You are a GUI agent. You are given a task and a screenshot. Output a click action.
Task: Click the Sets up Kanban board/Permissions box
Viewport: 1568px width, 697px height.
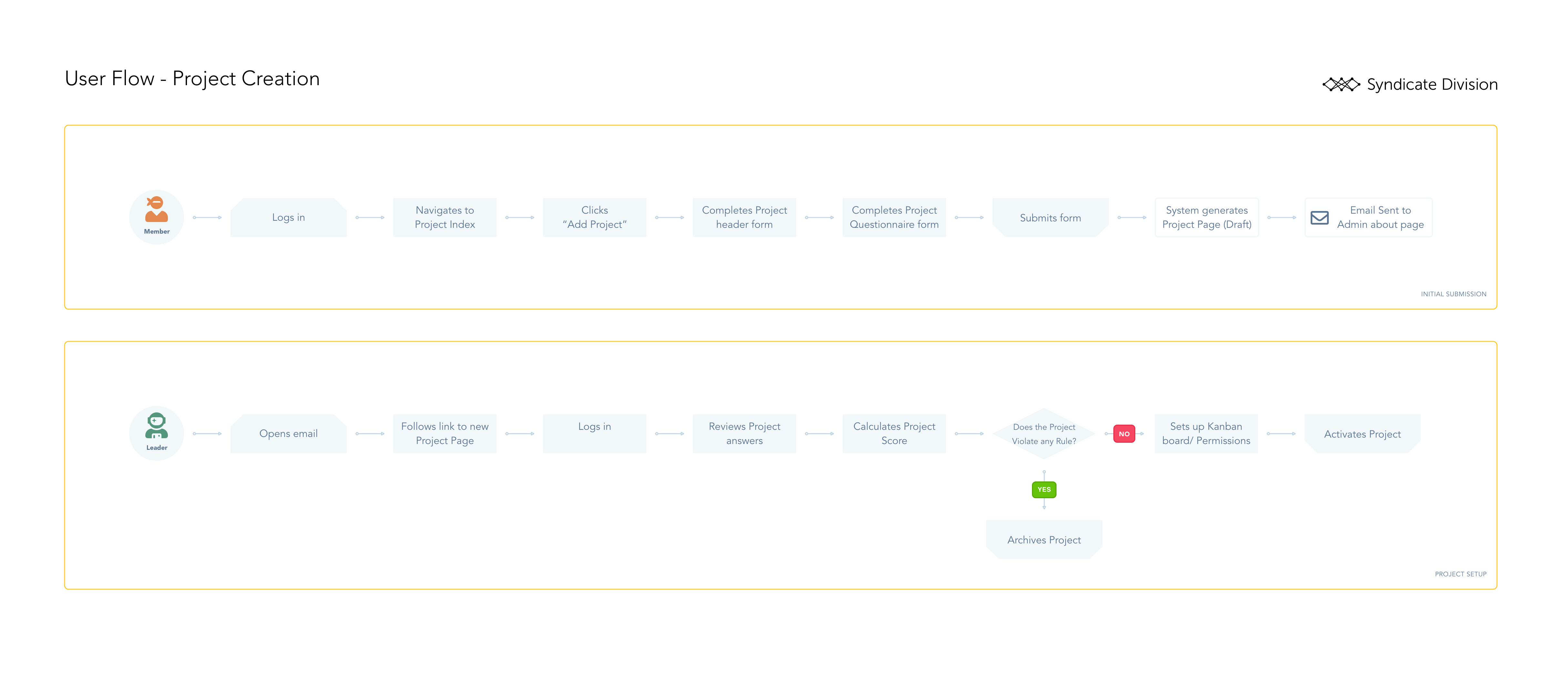pyautogui.click(x=1206, y=434)
